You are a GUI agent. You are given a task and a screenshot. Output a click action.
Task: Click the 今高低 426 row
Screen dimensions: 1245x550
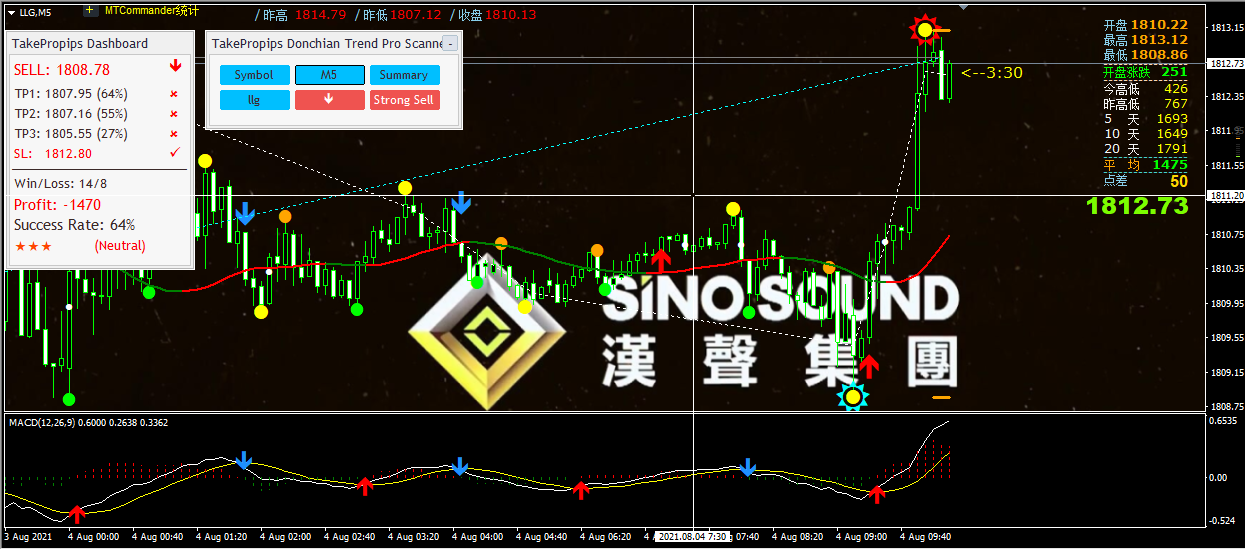tap(1145, 88)
